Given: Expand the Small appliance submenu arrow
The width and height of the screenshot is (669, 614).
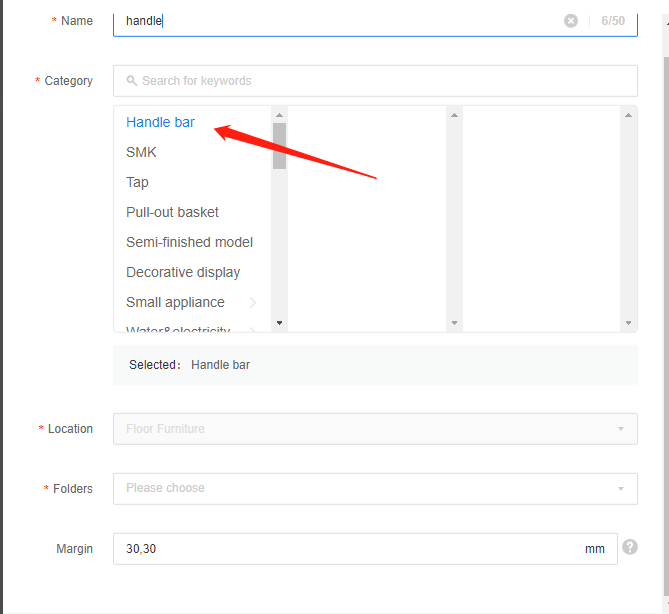Looking at the screenshot, I should [x=253, y=303].
